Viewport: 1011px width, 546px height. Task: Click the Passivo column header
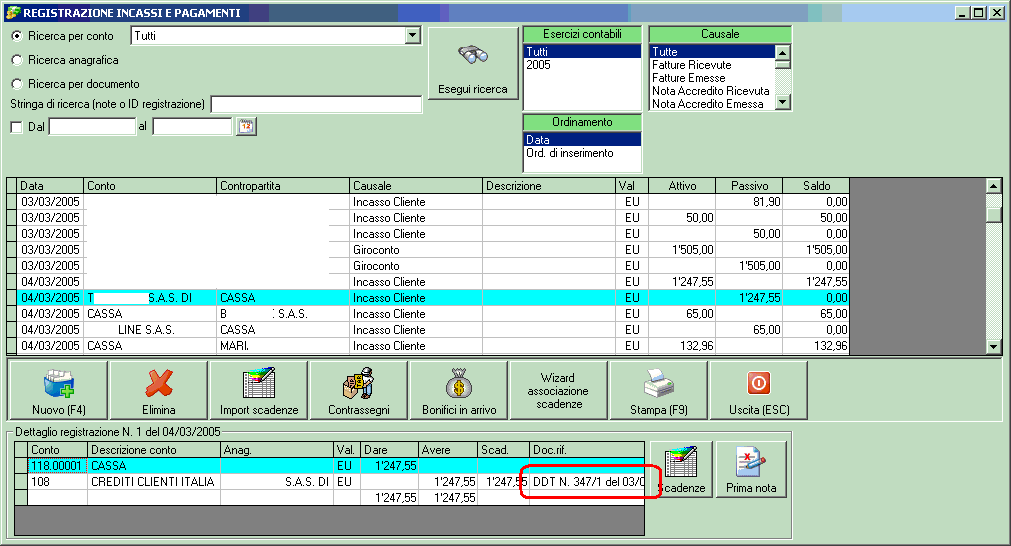pos(749,186)
